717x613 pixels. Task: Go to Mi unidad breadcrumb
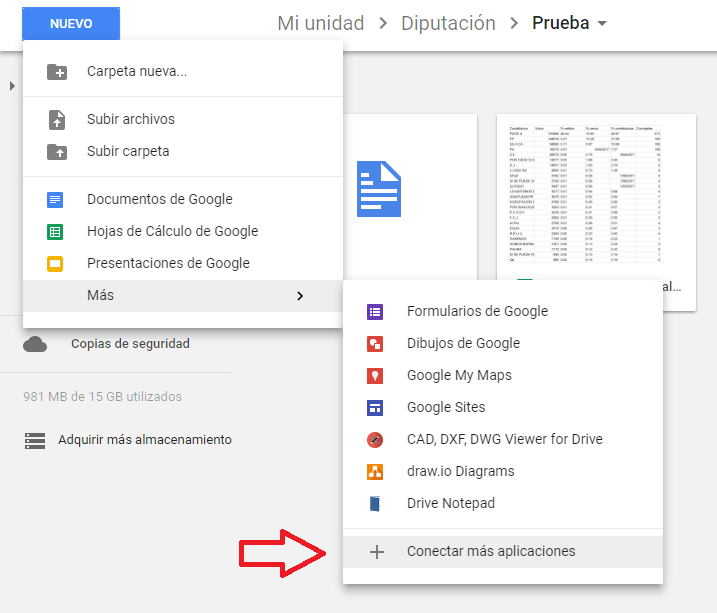coord(321,23)
